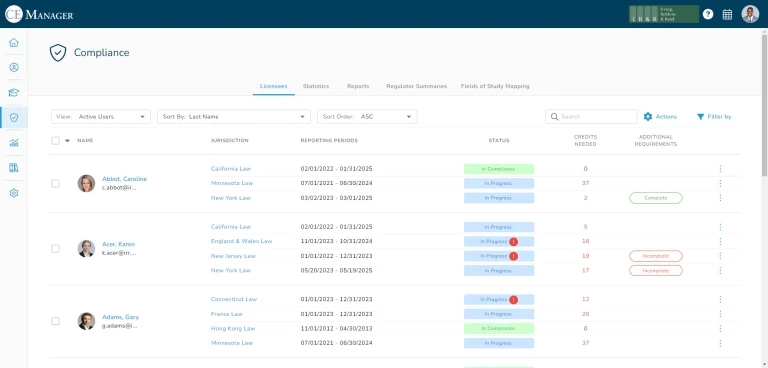Image resolution: width=768 pixels, height=368 pixels.
Task: Click Caroline Abbot's photo thumbnail
Action: coord(86,183)
